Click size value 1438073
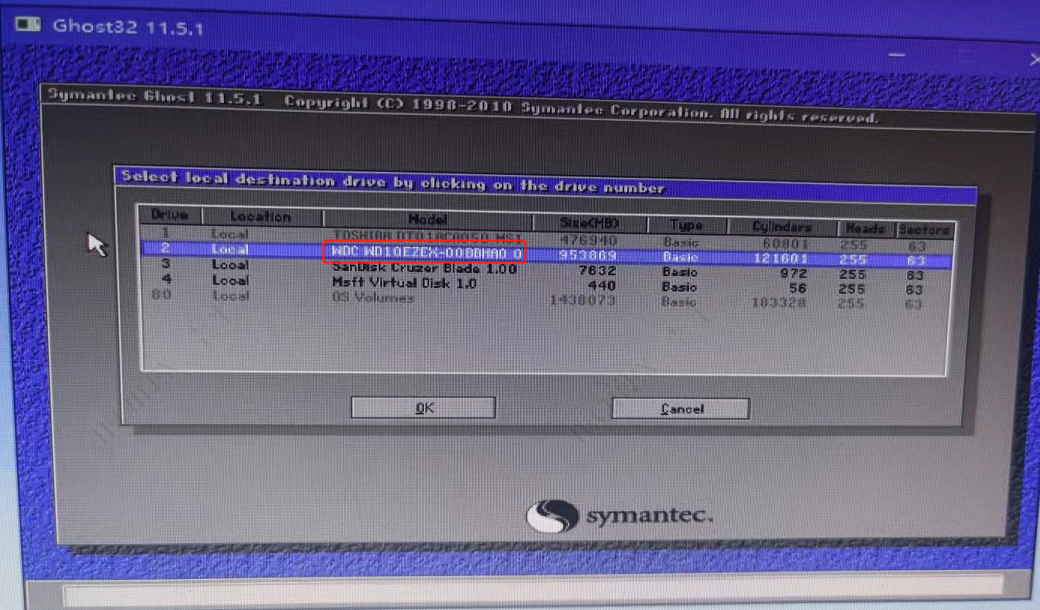 [x=583, y=300]
